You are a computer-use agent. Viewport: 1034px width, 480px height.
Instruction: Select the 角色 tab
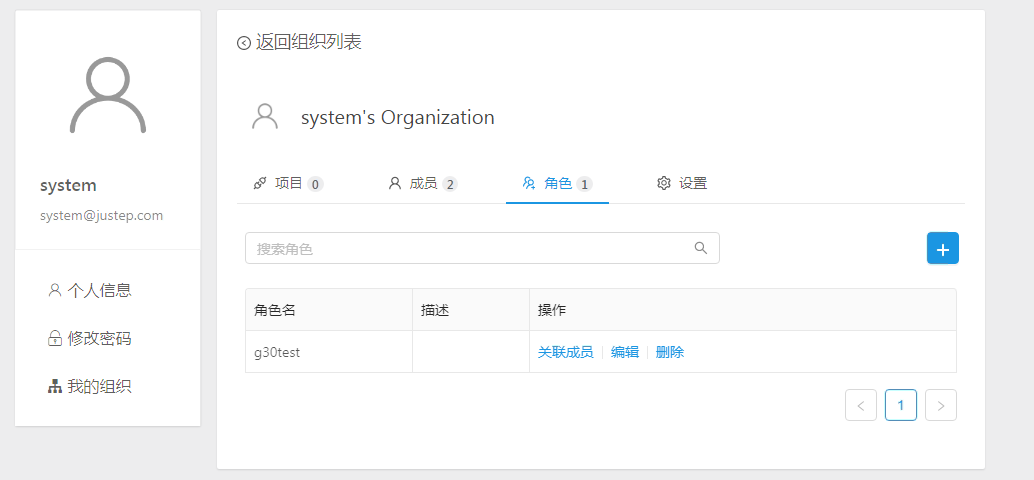[557, 183]
